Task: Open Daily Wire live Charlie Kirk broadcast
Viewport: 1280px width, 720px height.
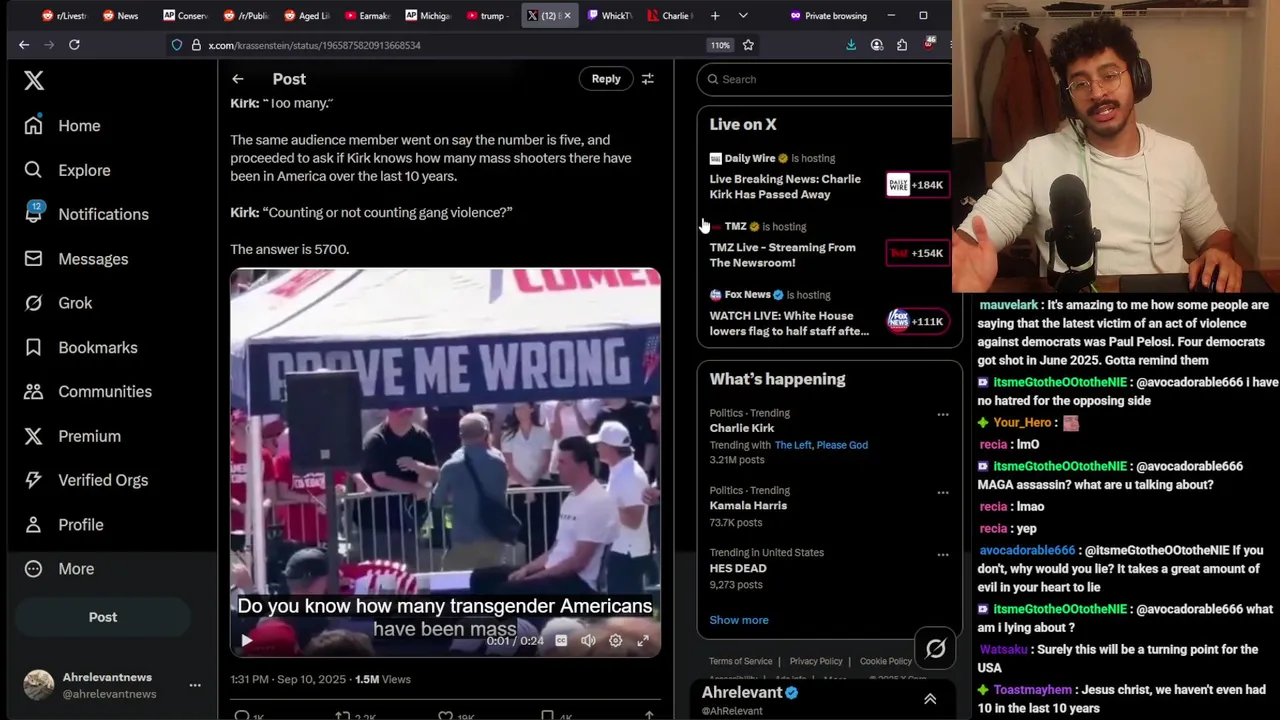Action: pyautogui.click(x=829, y=179)
